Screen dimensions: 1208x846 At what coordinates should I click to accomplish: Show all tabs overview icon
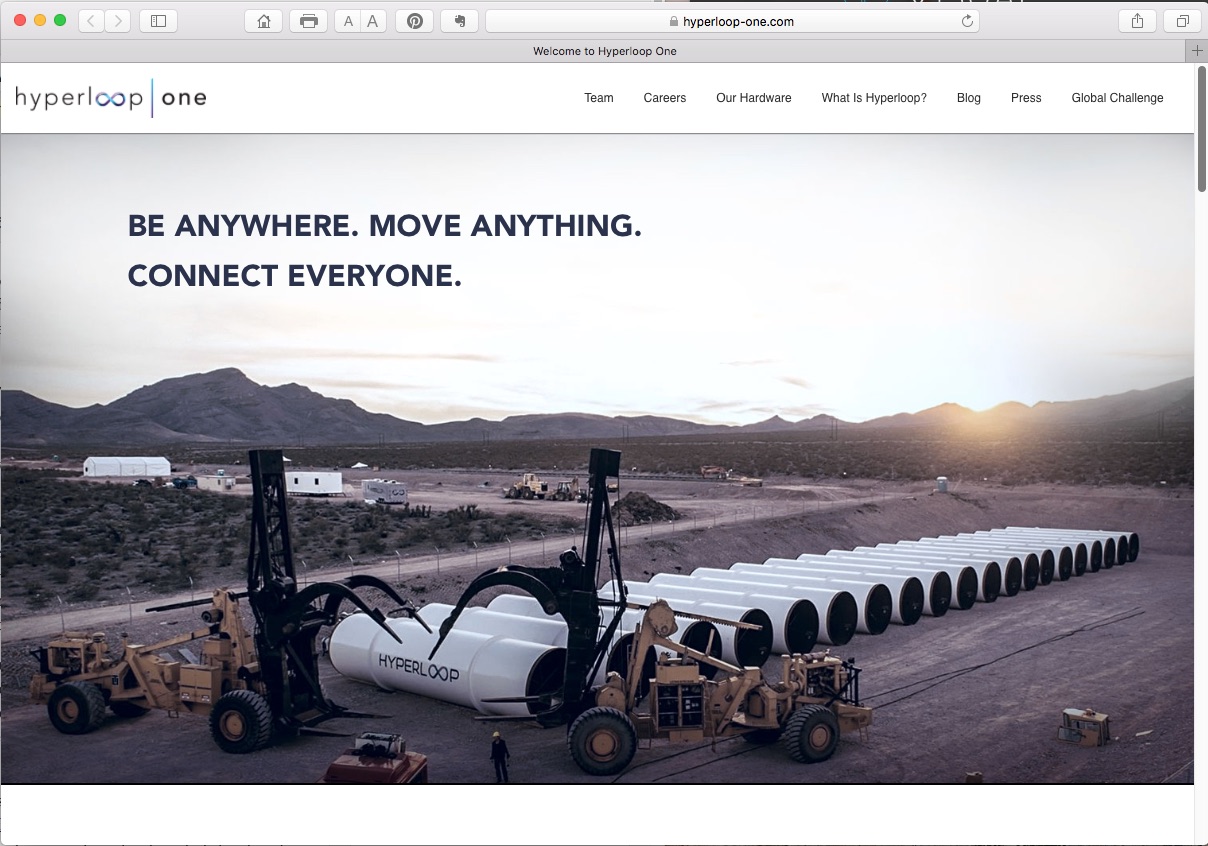click(1182, 21)
